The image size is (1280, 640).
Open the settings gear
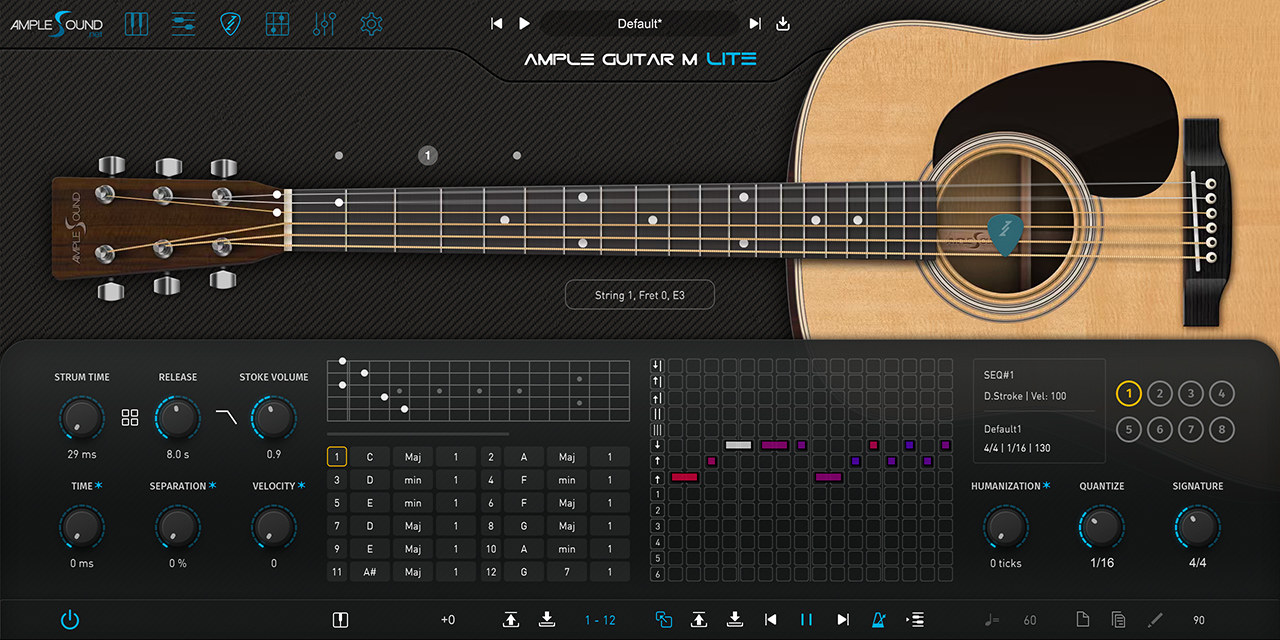(371, 23)
